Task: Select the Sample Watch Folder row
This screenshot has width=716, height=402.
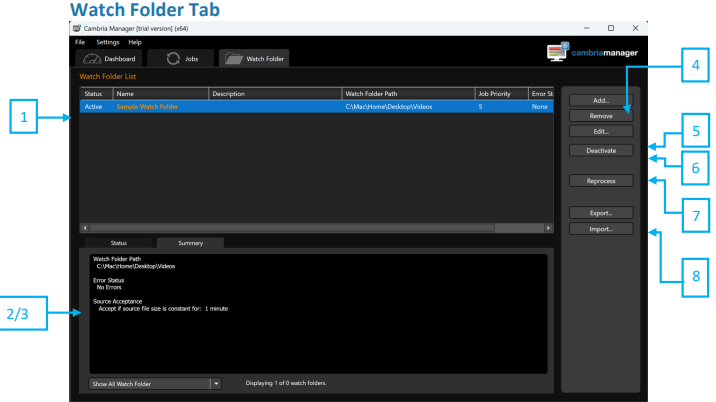Action: (x=316, y=106)
